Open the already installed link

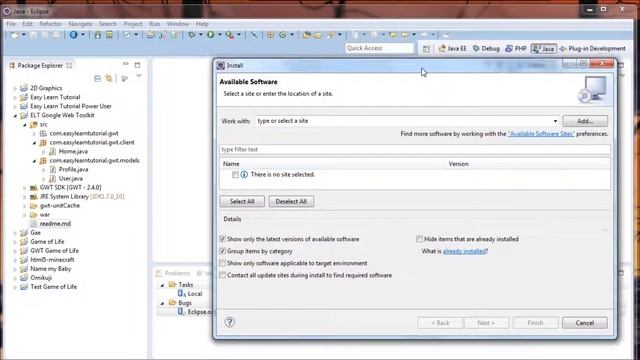pyautogui.click(x=464, y=251)
